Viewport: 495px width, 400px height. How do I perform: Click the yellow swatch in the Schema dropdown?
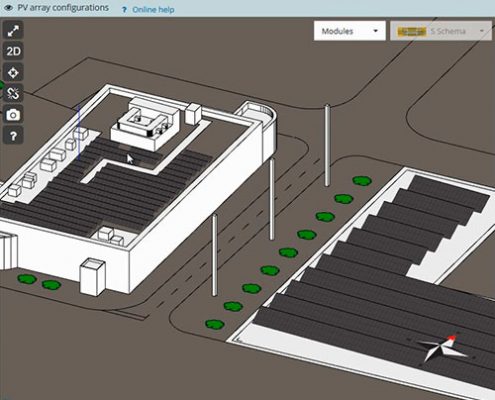click(x=412, y=31)
